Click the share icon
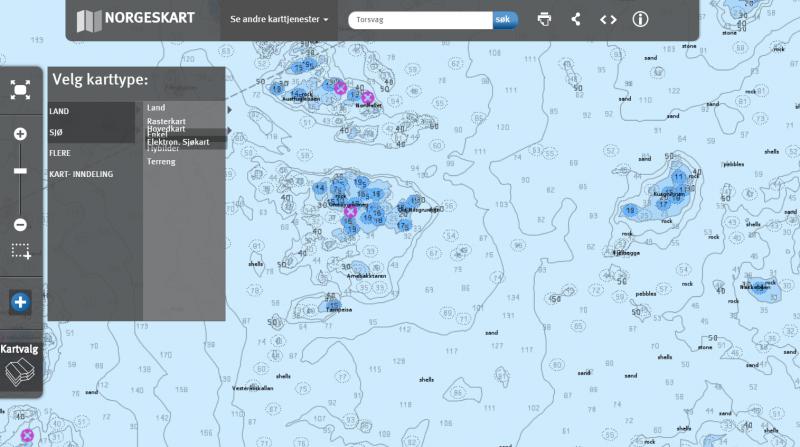Screen dimensions: 800x447 [x=576, y=19]
